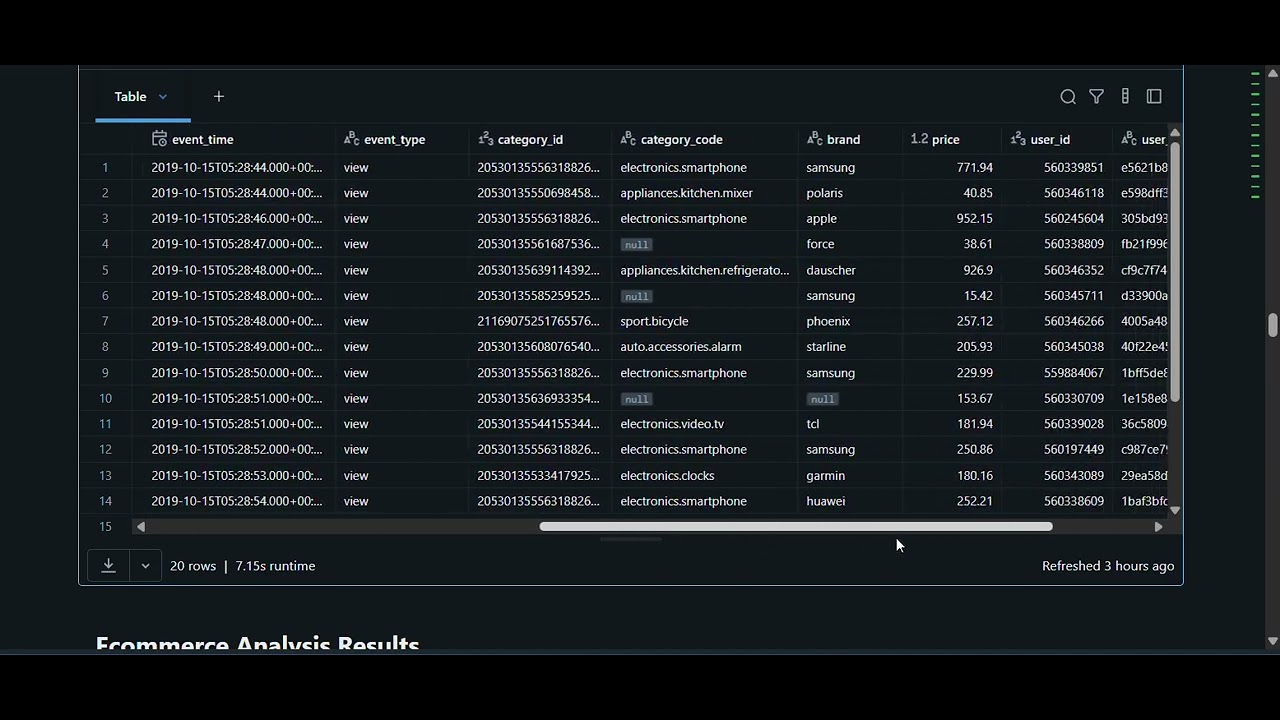Click price cell 40.85
The width and height of the screenshot is (1280, 720).
pos(978,193)
